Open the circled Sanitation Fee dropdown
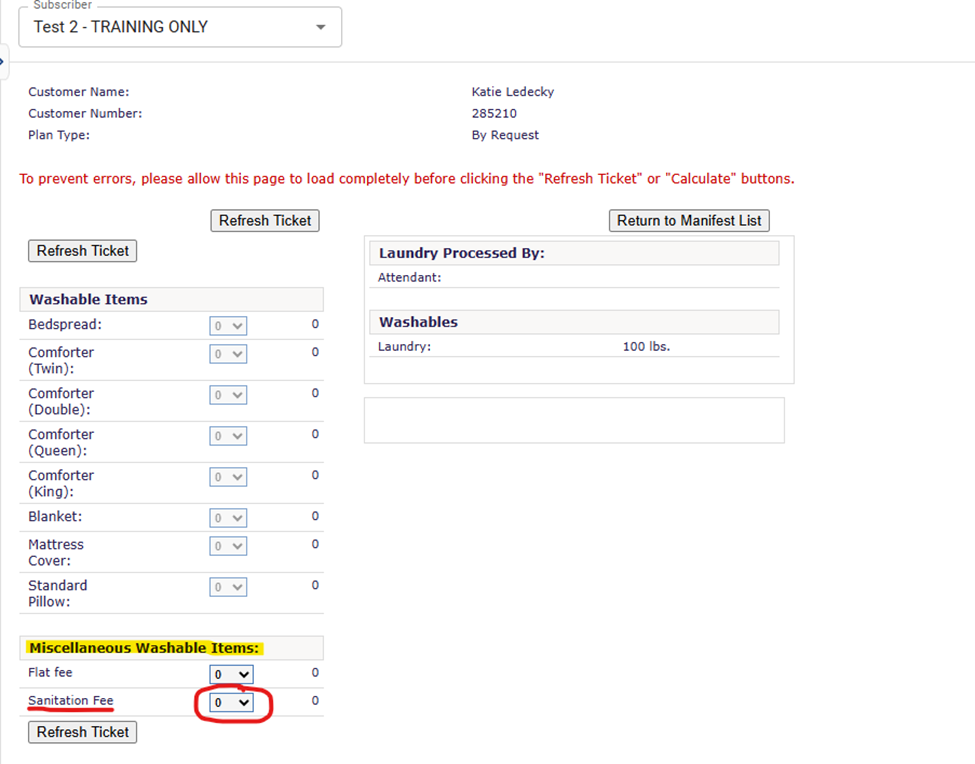This screenshot has width=975, height=764. coord(232,703)
